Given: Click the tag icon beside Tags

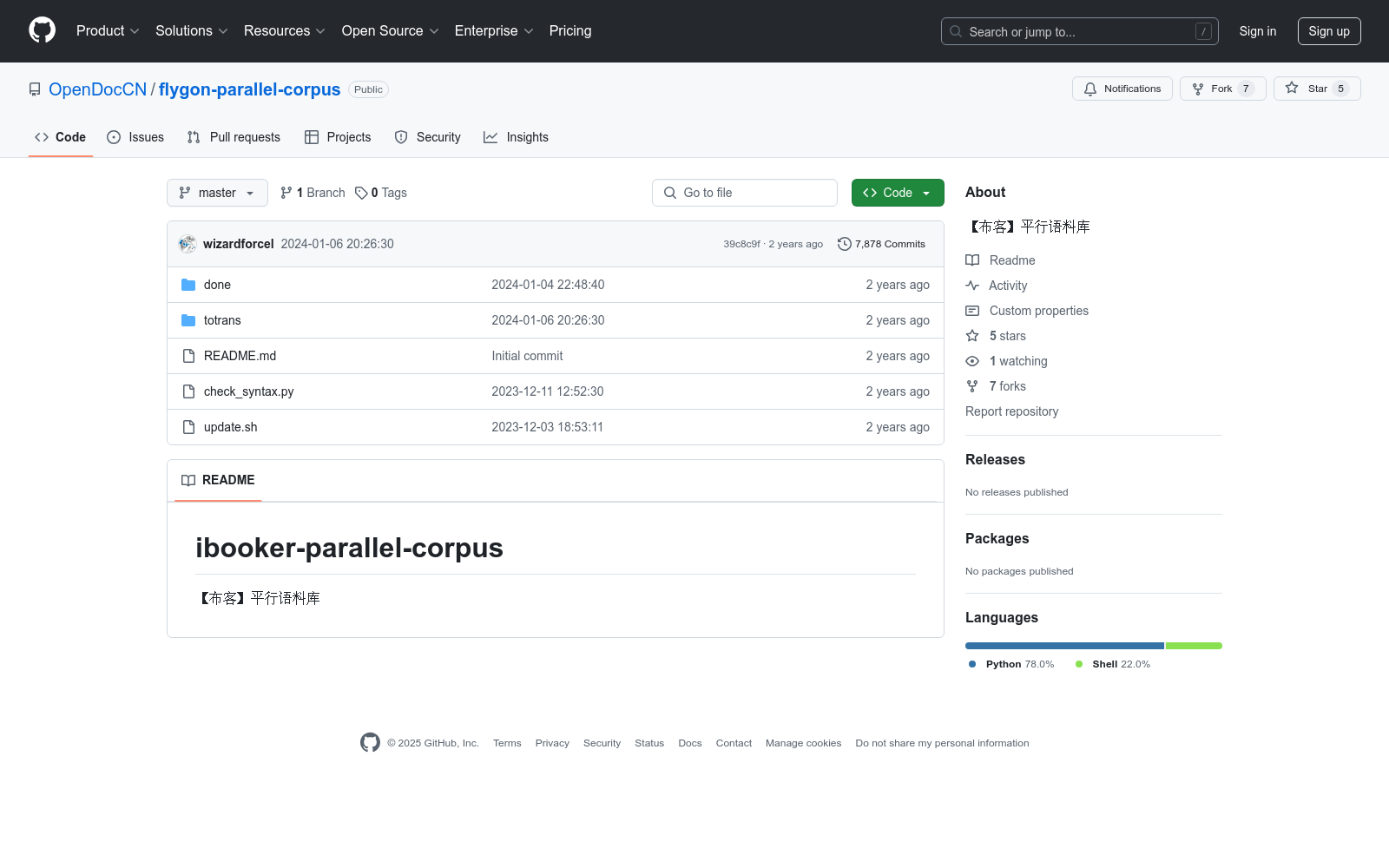Looking at the screenshot, I should pos(361,193).
